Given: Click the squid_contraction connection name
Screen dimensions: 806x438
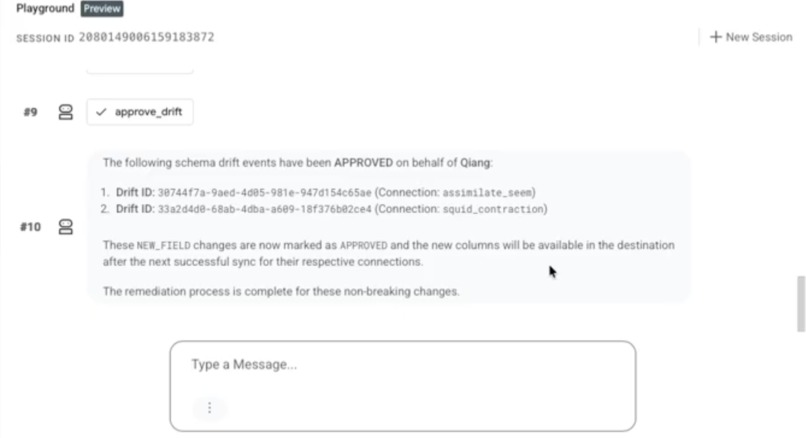Looking at the screenshot, I should pos(493,209).
